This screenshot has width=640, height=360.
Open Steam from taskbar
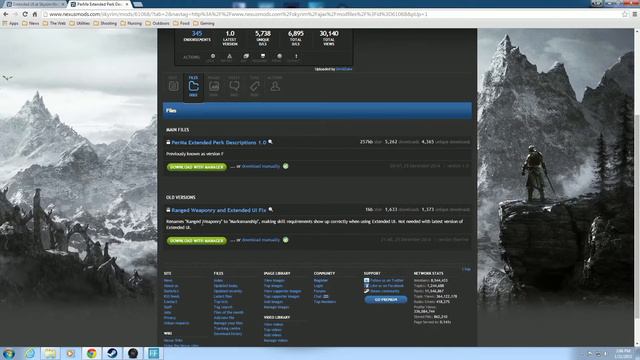click(112, 353)
